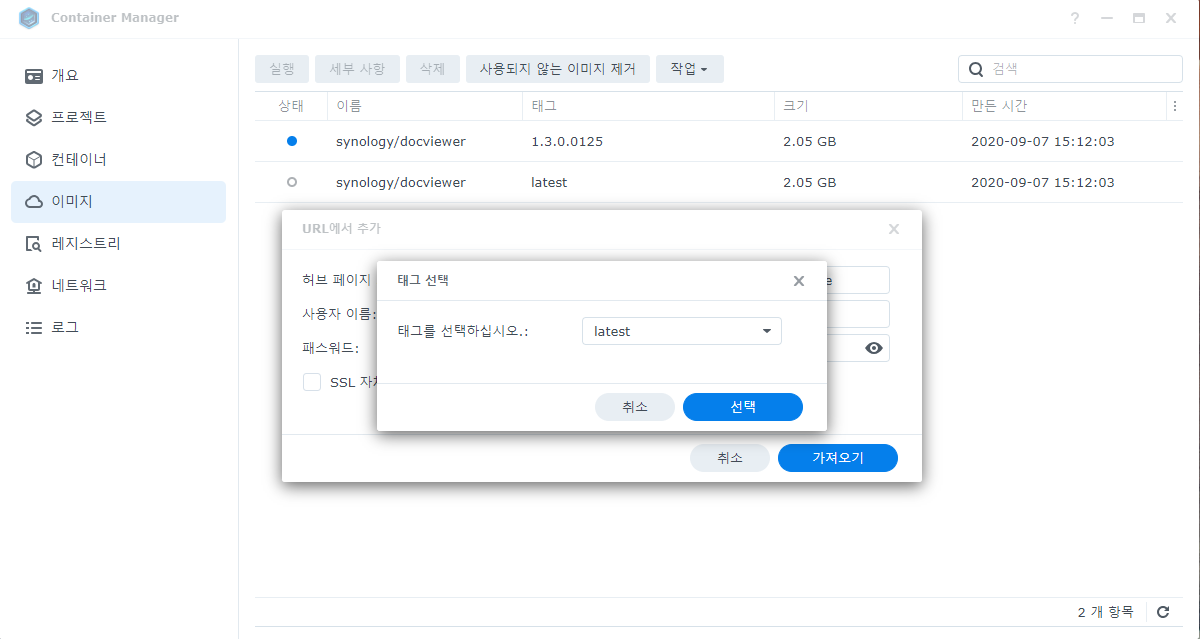Click the 개요 overview sidebar icon

[34, 76]
